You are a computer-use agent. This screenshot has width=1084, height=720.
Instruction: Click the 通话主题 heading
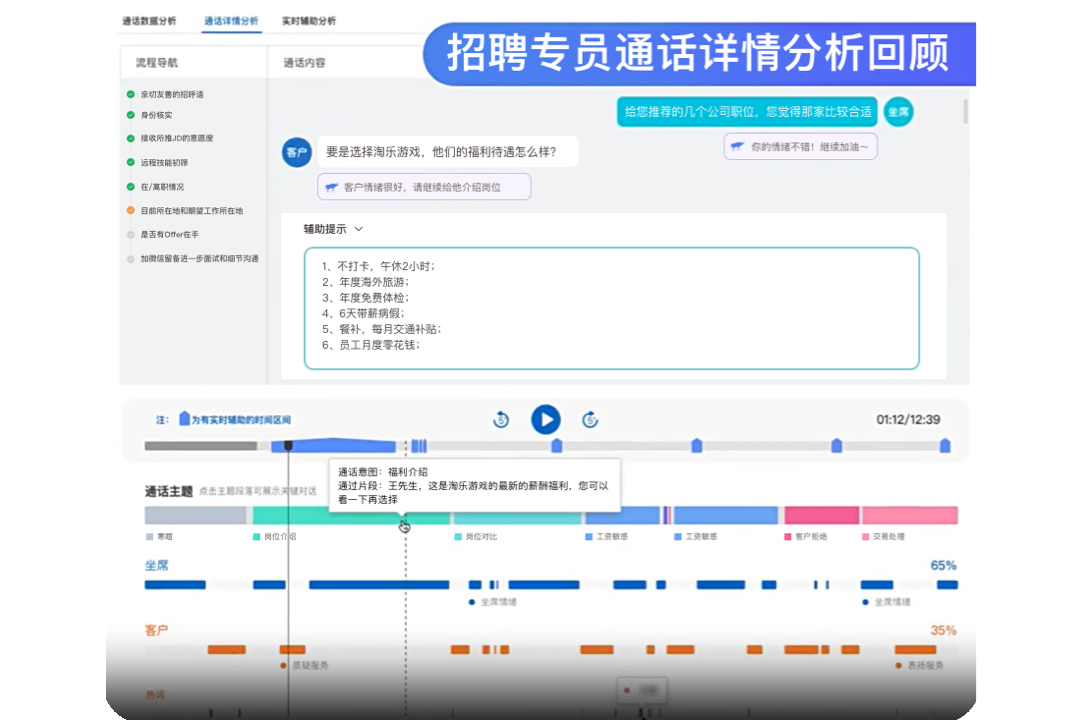[169, 492]
